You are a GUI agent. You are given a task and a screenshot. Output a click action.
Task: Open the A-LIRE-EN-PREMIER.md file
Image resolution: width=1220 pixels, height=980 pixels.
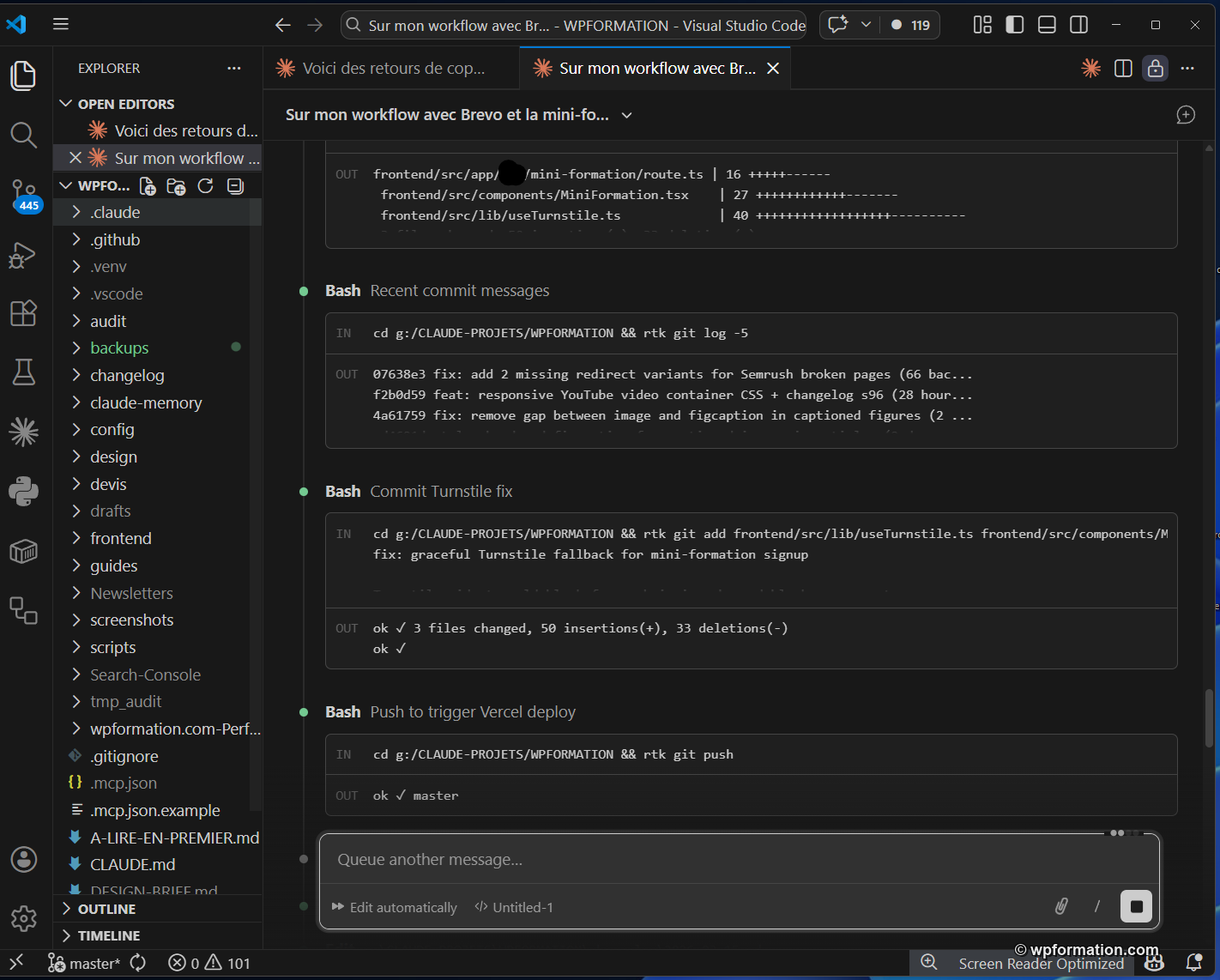(157, 838)
